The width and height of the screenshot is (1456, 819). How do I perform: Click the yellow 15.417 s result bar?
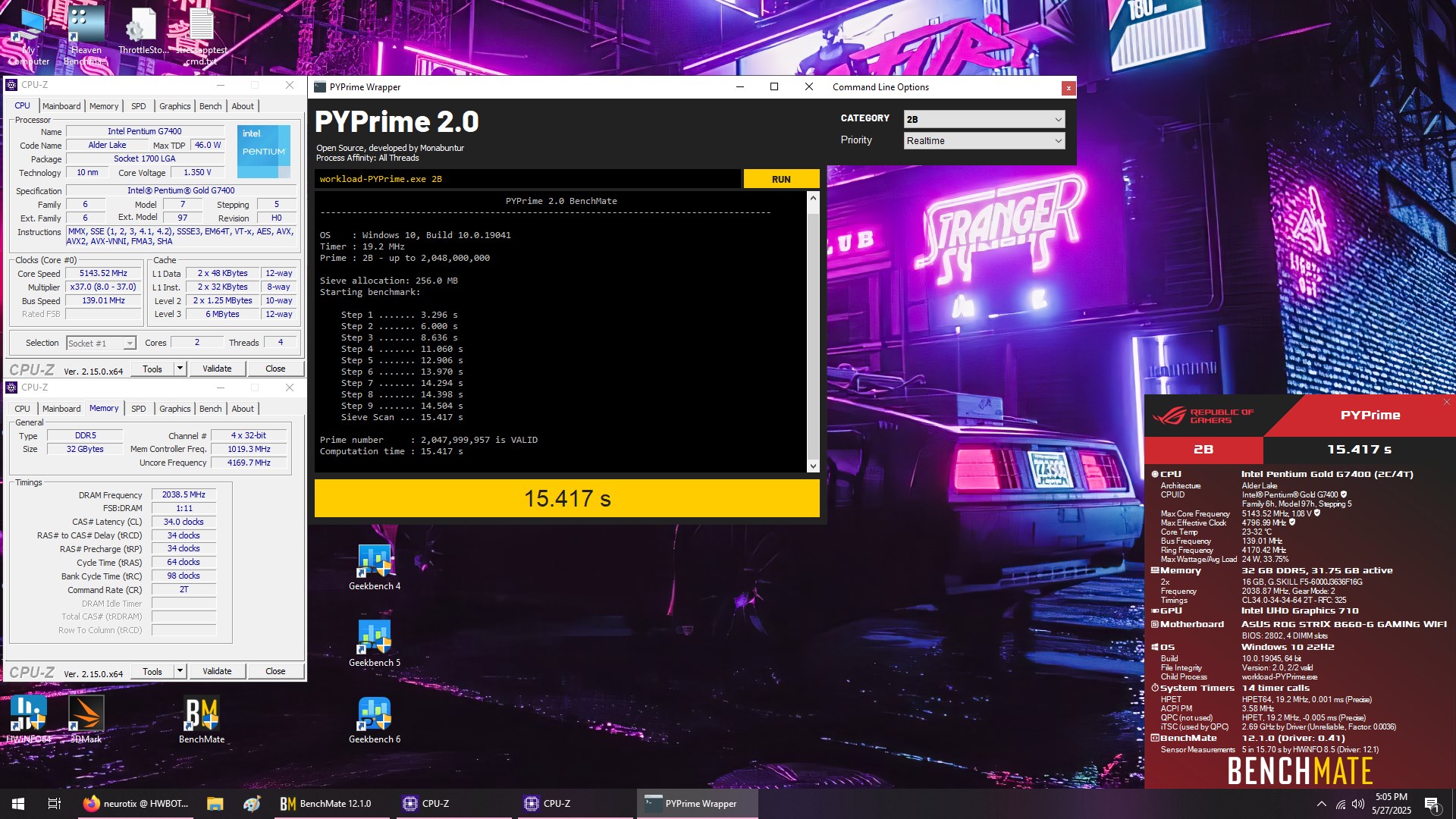(567, 498)
